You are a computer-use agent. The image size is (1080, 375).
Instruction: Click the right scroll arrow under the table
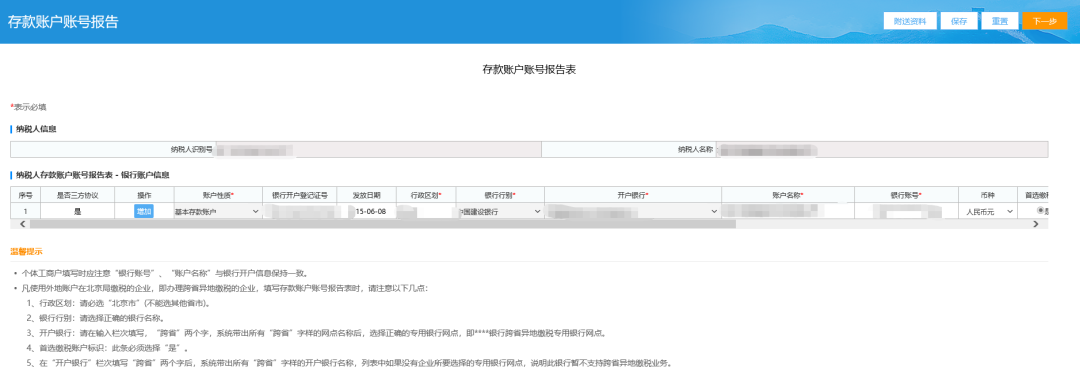[1035, 224]
